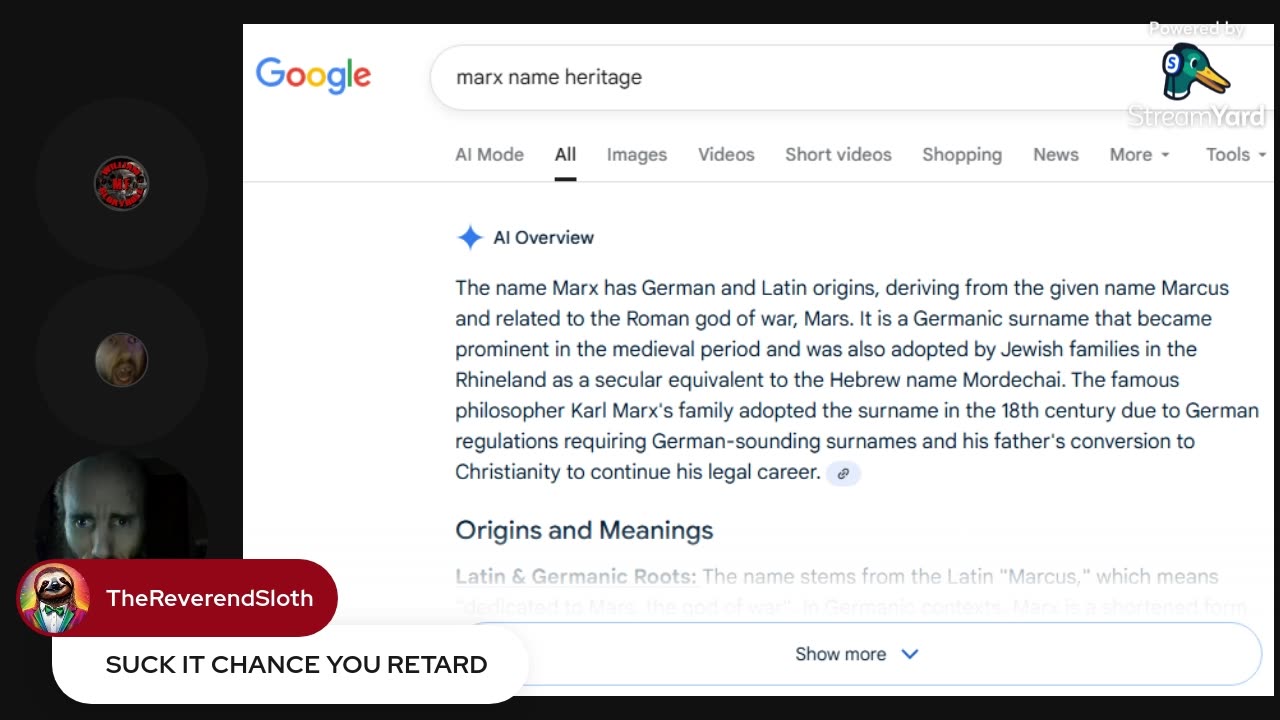Switch to AI Mode tab

coord(489,154)
